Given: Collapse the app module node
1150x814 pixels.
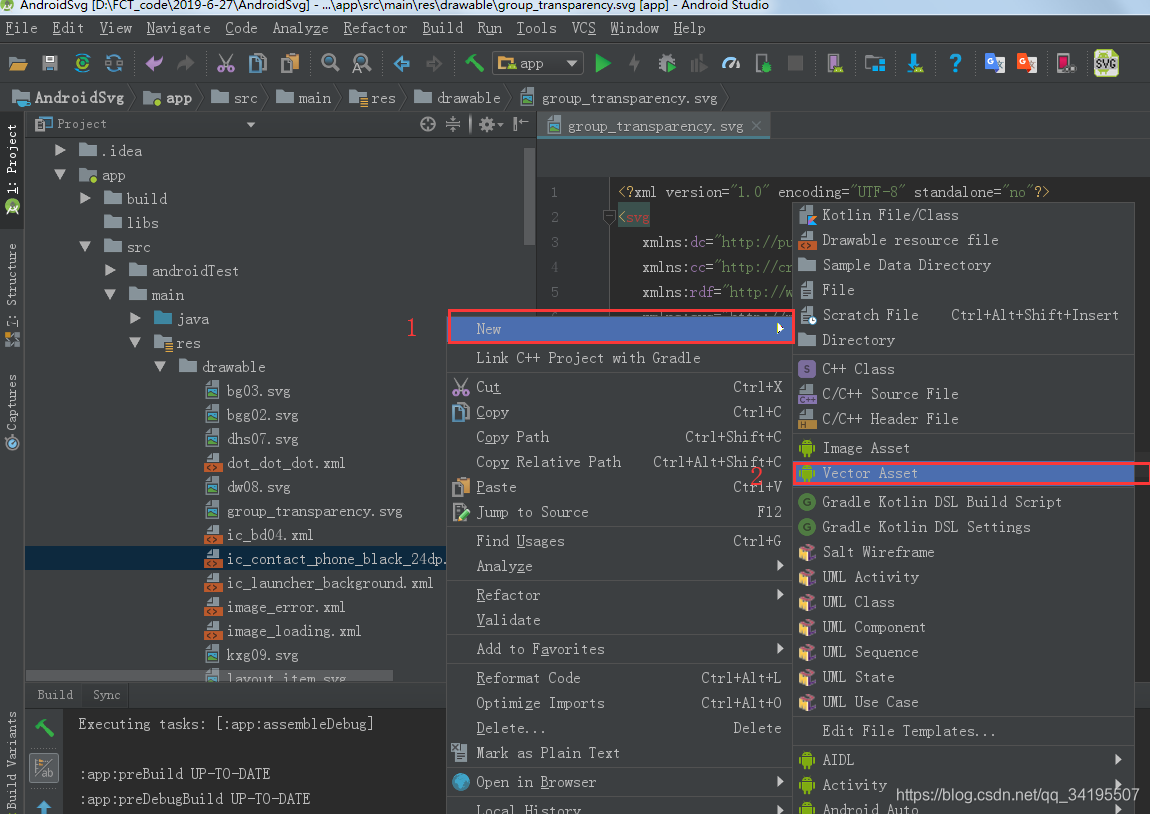Looking at the screenshot, I should [60, 175].
